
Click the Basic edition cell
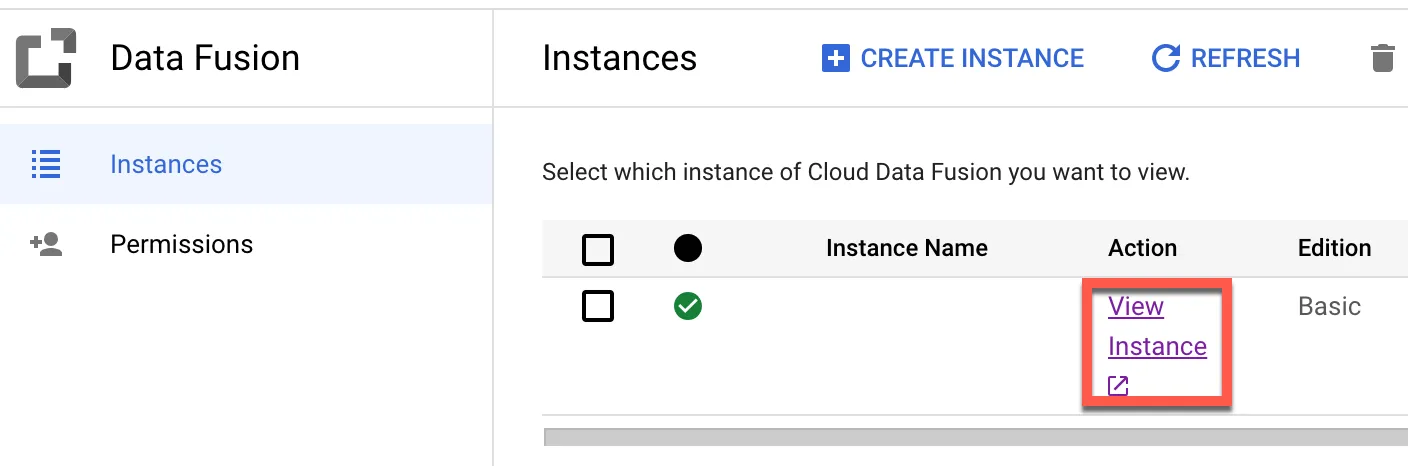pyautogui.click(x=1329, y=306)
